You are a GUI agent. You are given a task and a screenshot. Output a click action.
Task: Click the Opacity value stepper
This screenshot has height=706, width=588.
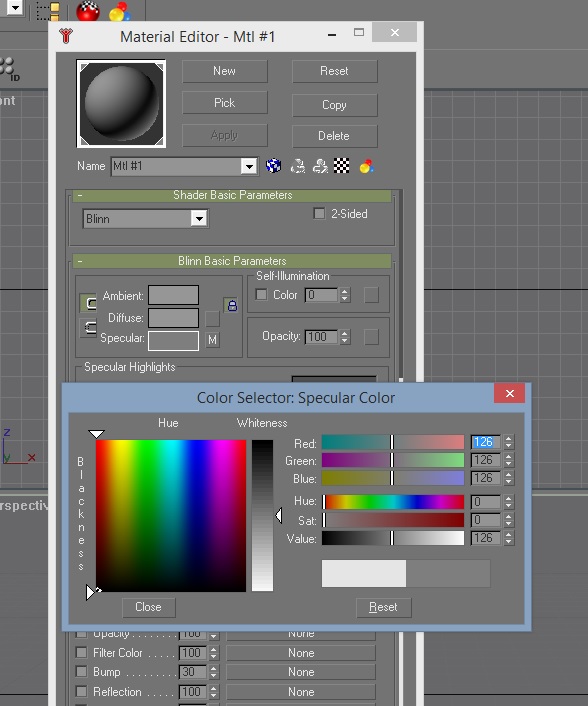coord(345,337)
